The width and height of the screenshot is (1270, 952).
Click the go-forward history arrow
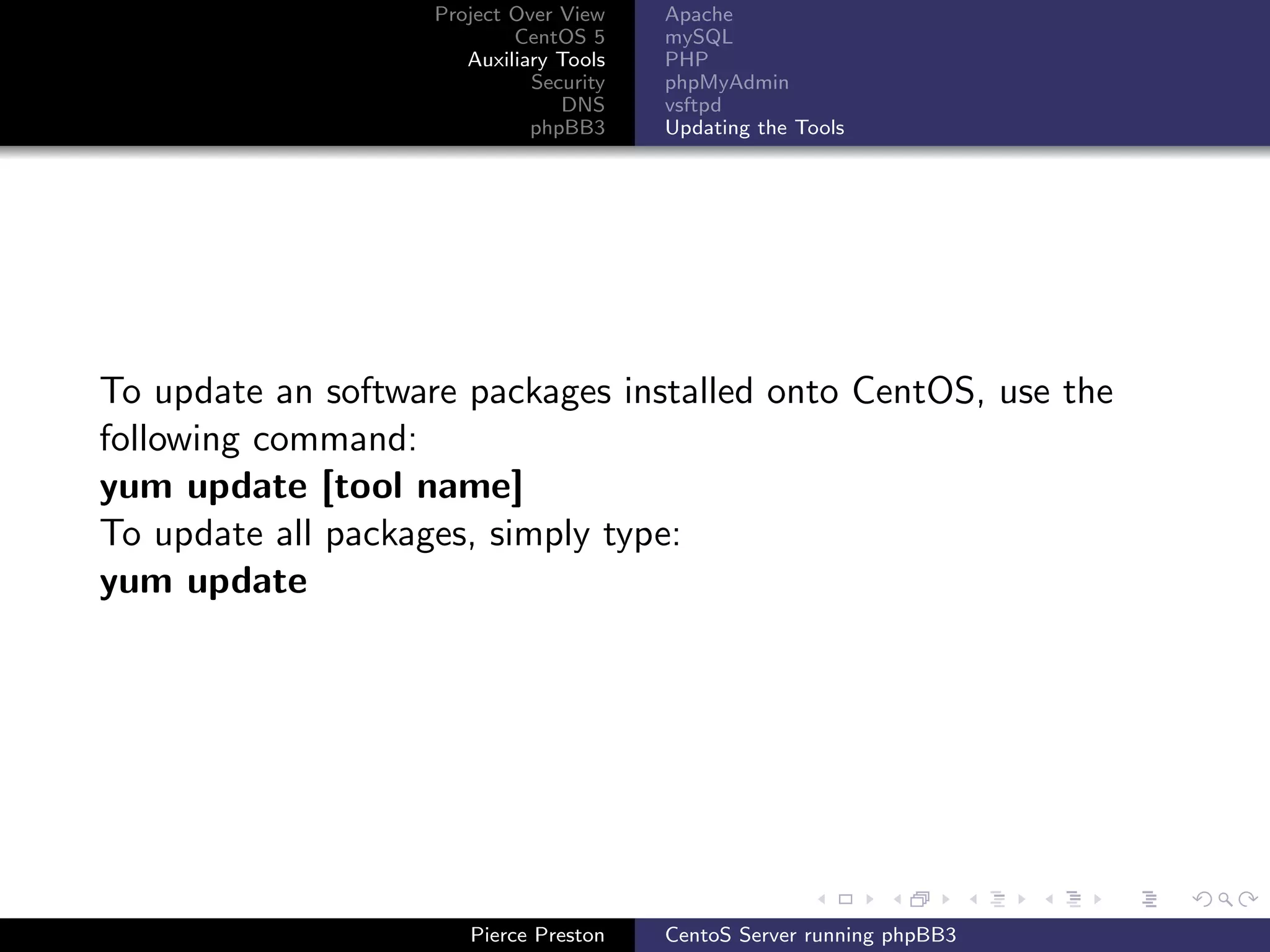coord(1248,899)
